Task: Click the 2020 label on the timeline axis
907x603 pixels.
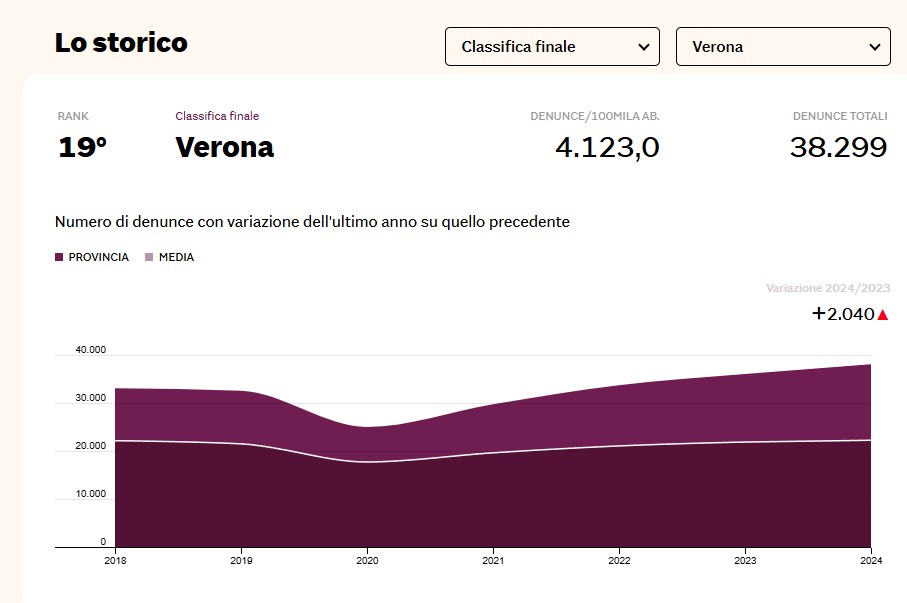Action: pos(367,561)
